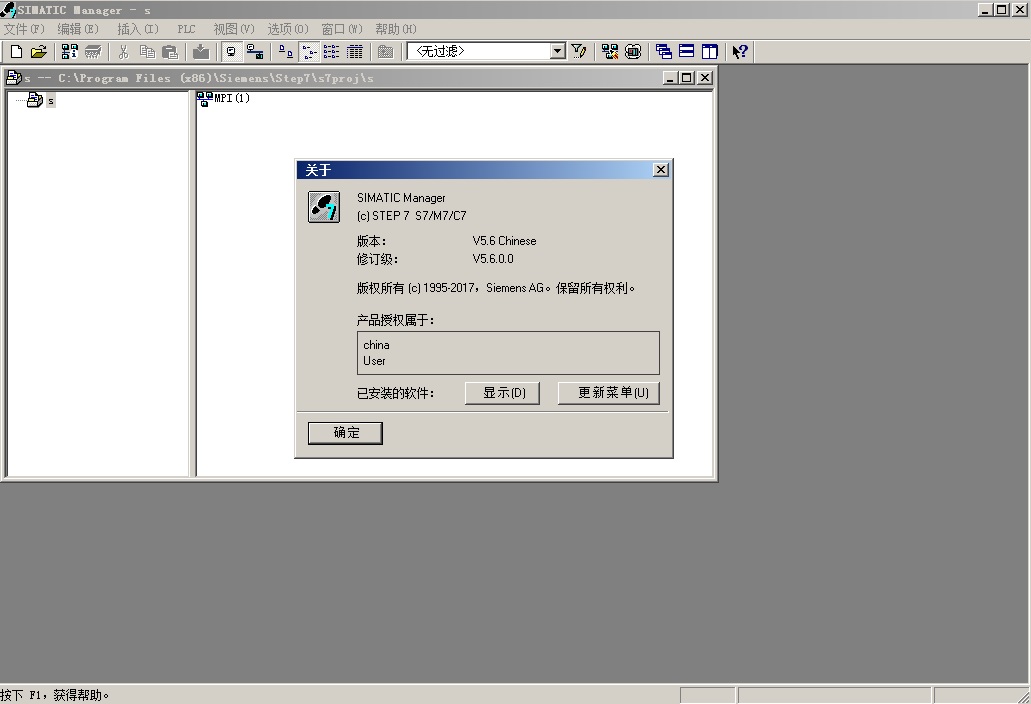Click the New project toolbar icon
This screenshot has width=1031, height=704.
point(16,51)
